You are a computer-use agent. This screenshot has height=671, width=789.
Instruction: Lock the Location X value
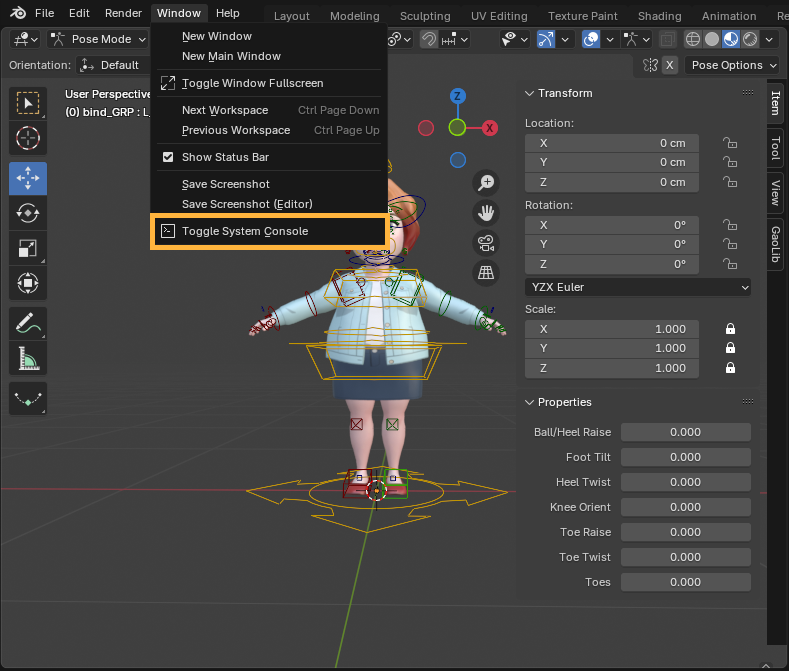pyautogui.click(x=730, y=143)
